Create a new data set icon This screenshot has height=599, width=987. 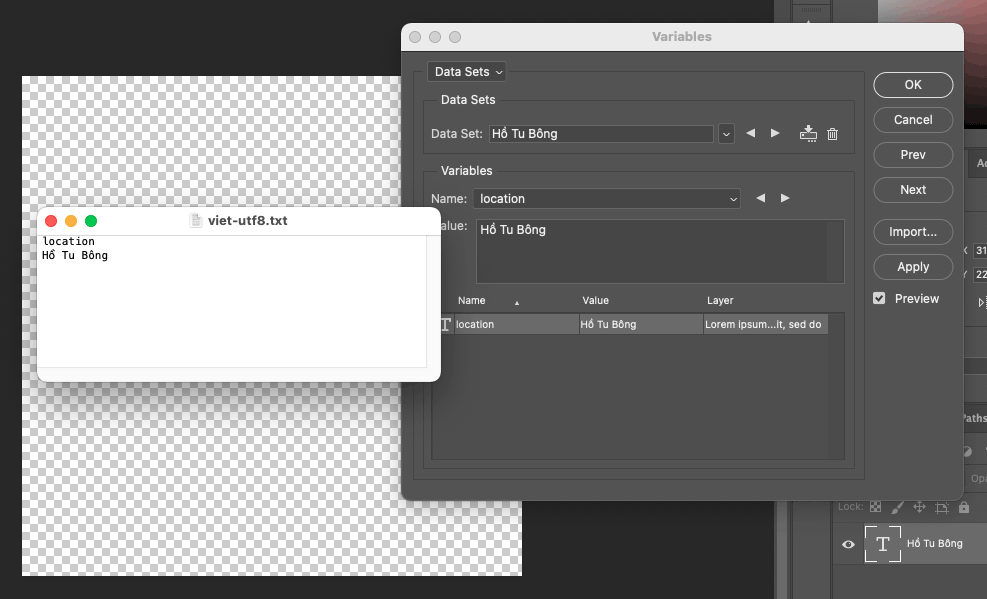[808, 133]
